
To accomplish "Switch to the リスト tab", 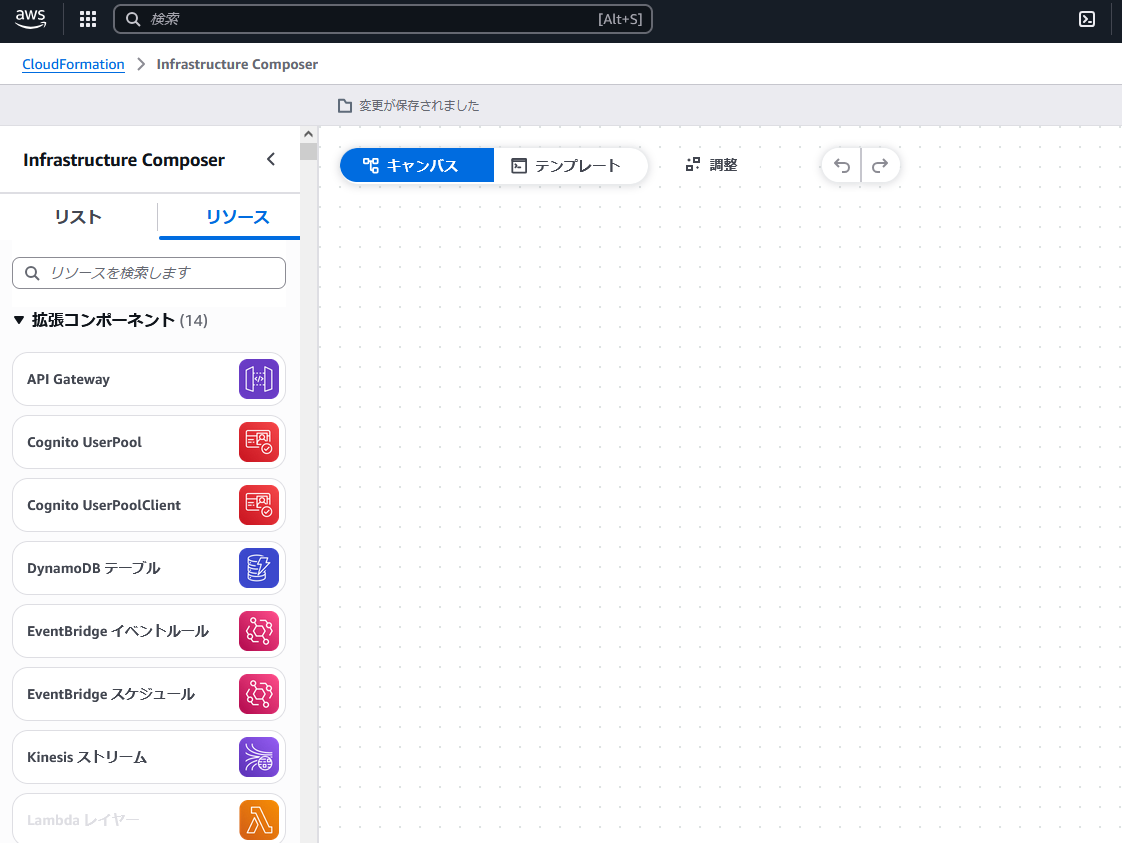I will 78,217.
